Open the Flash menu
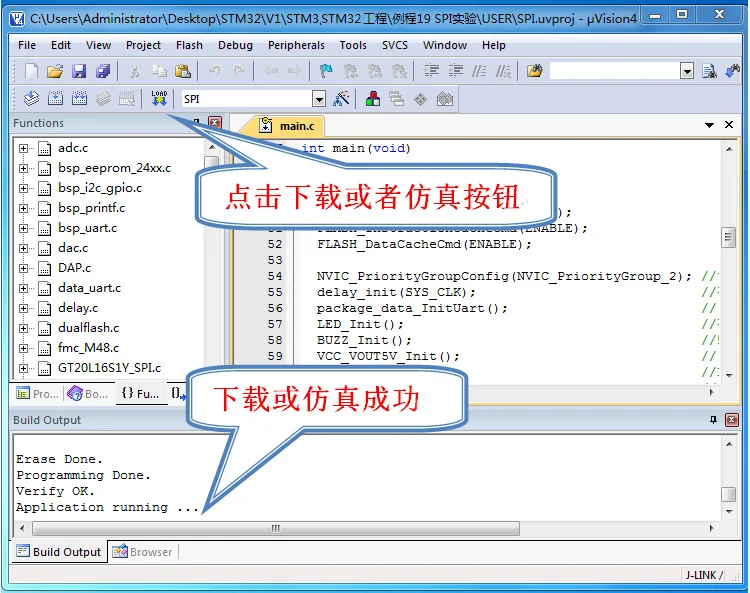This screenshot has width=750, height=593. (x=189, y=45)
